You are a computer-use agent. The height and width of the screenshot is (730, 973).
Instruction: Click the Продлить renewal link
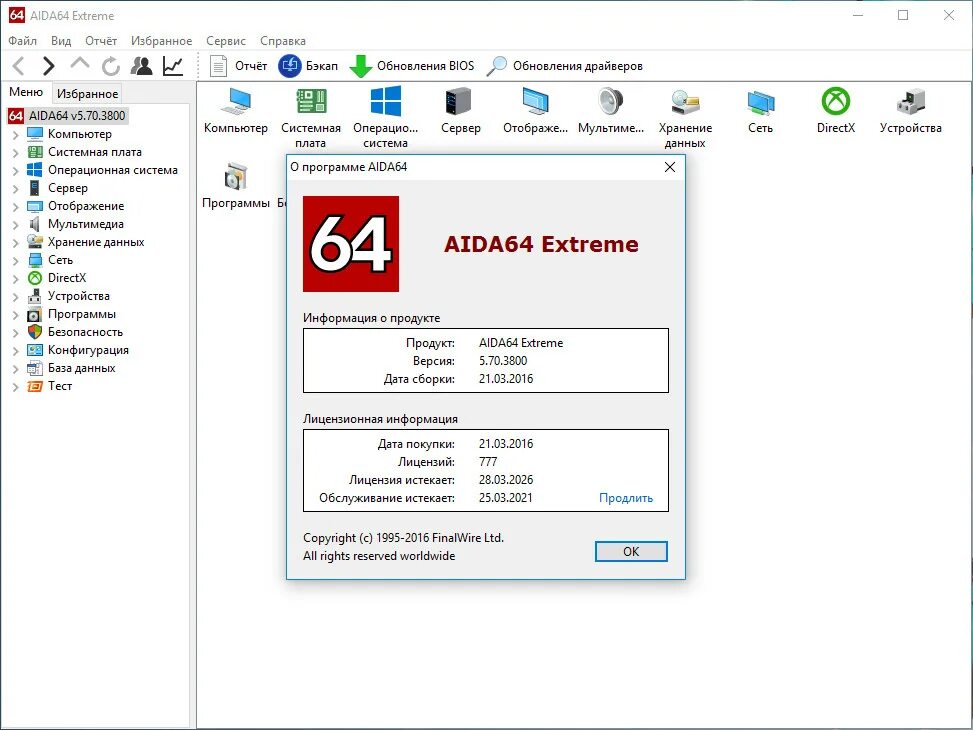626,498
